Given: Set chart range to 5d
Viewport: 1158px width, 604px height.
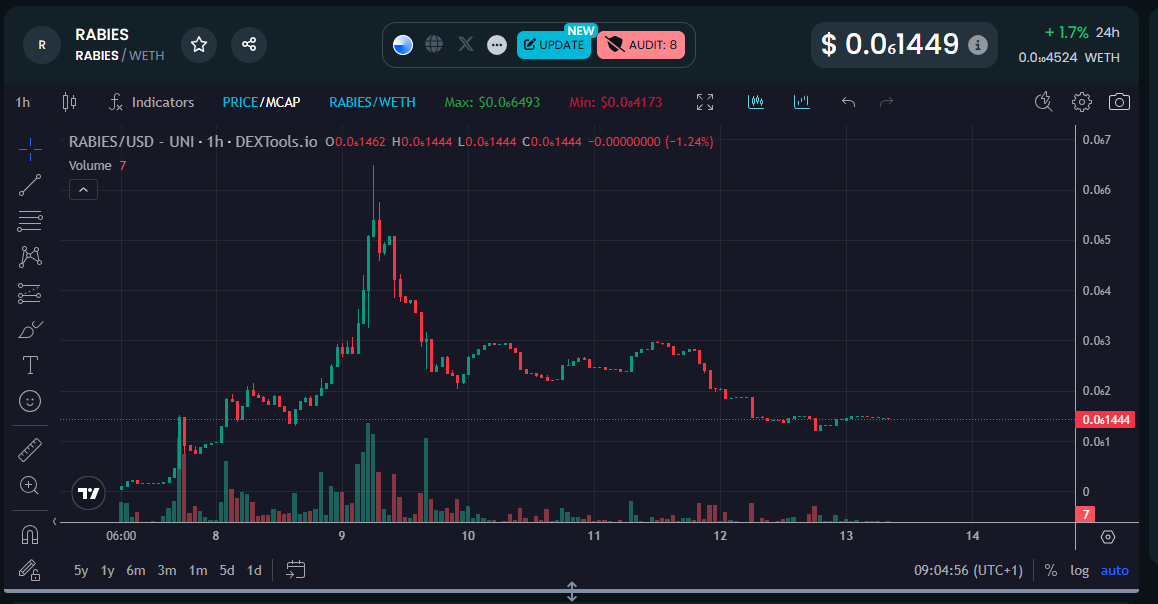Looking at the screenshot, I should click(227, 570).
